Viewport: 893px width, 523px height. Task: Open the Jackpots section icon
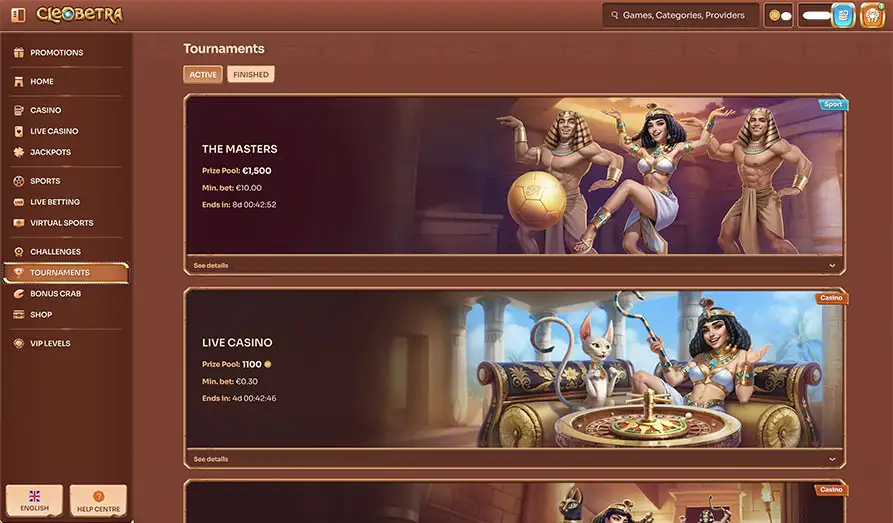pos(19,152)
